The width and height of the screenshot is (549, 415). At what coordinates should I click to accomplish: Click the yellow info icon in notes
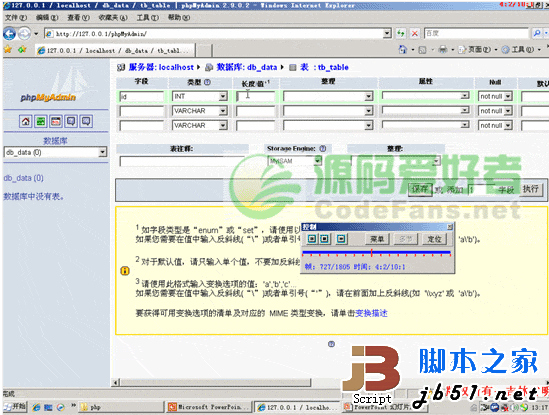125,271
